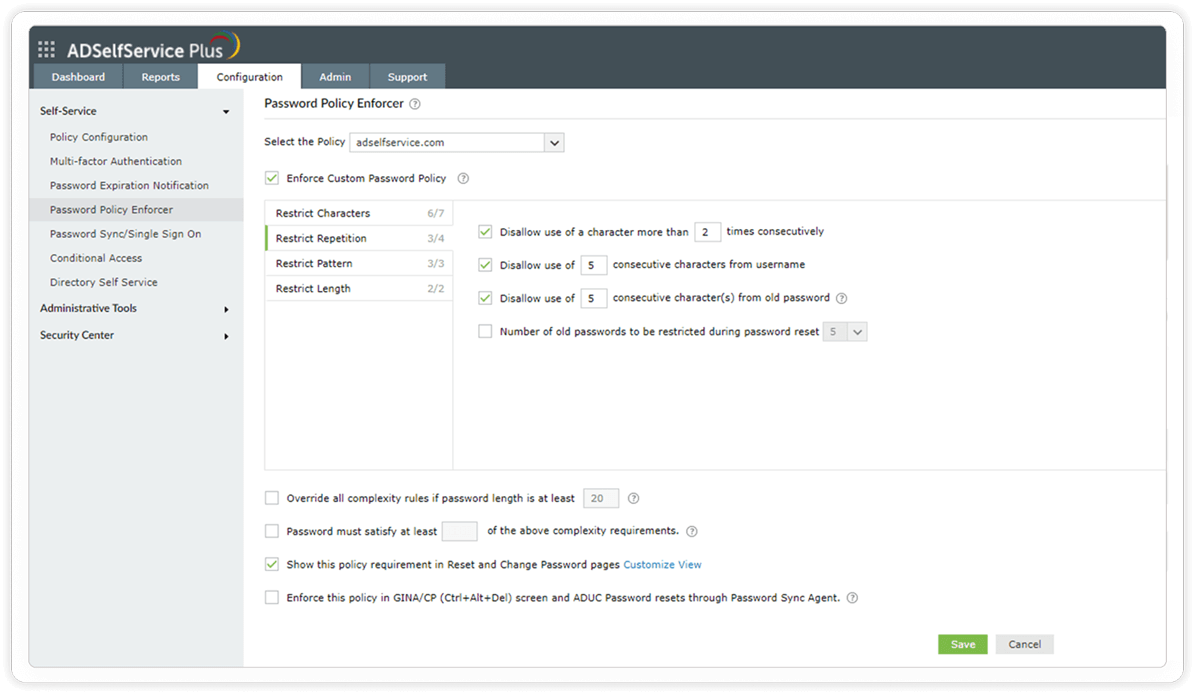Screen dimensions: 1202x700
Task: Click password length field showing 20
Action: pos(601,498)
